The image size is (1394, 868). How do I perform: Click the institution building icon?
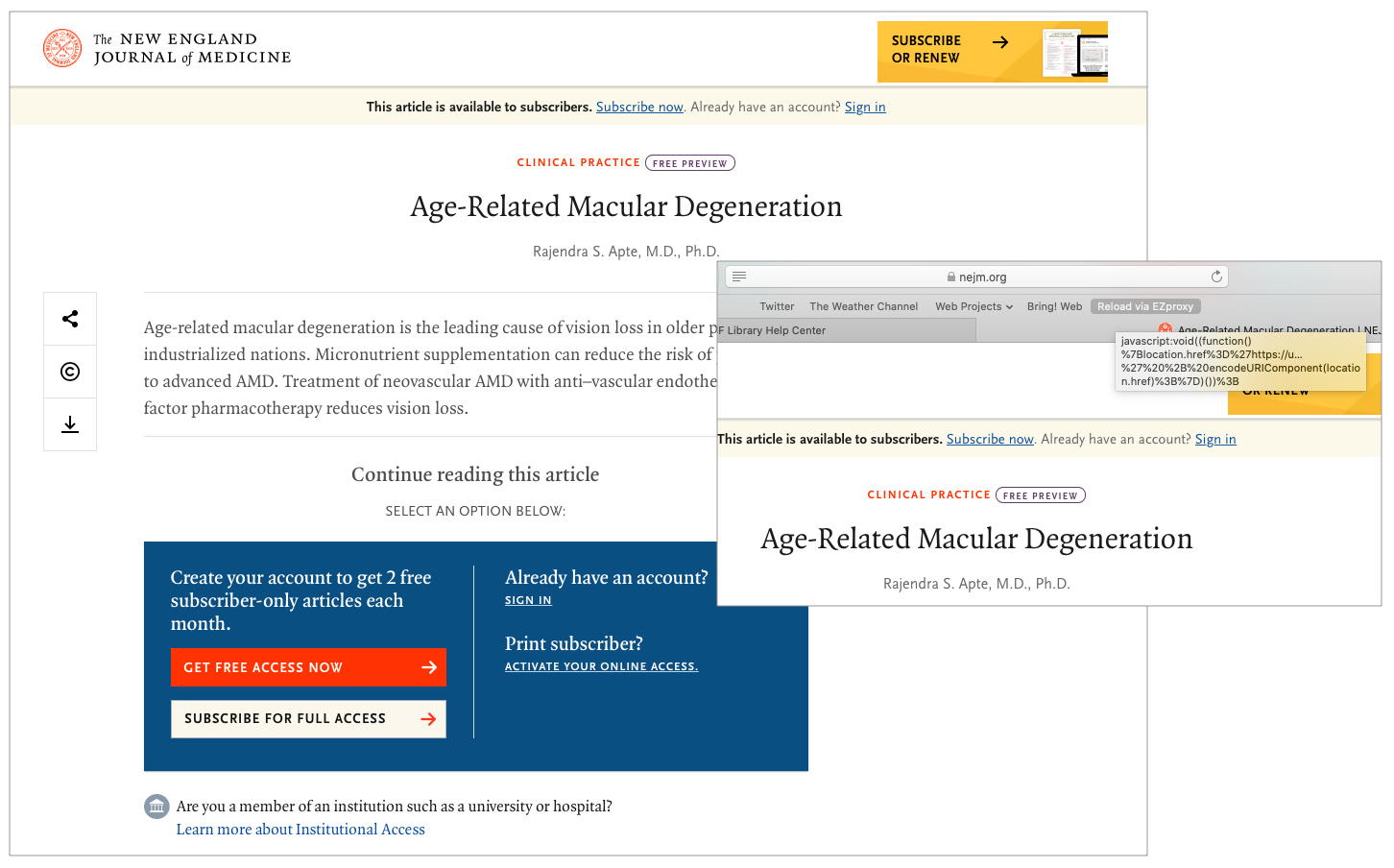click(156, 807)
